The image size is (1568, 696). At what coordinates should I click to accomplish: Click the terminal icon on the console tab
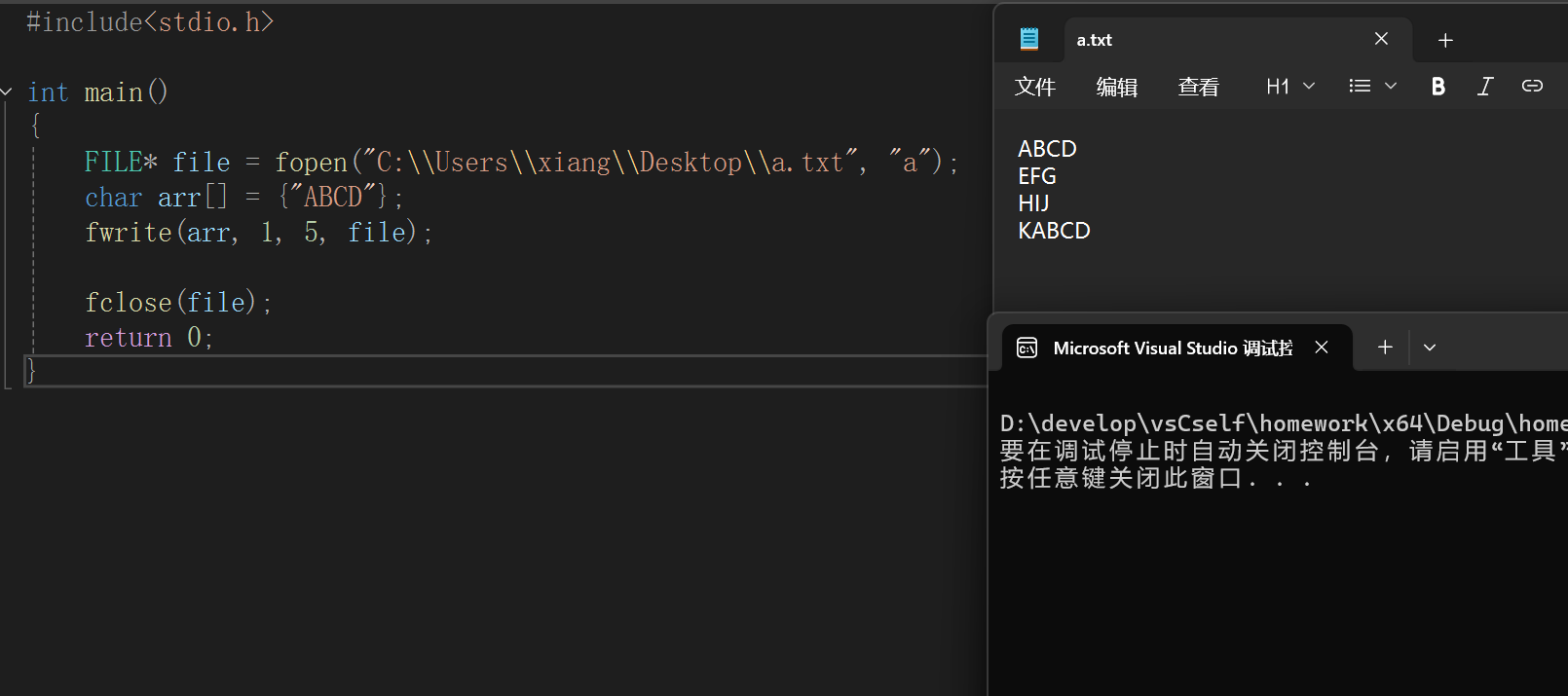click(x=1027, y=348)
